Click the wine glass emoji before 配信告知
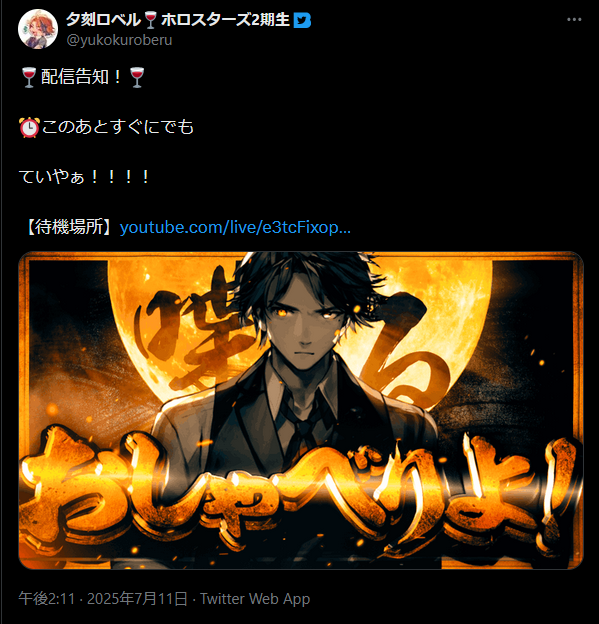Screen dimensions: 599x624 tap(29, 77)
